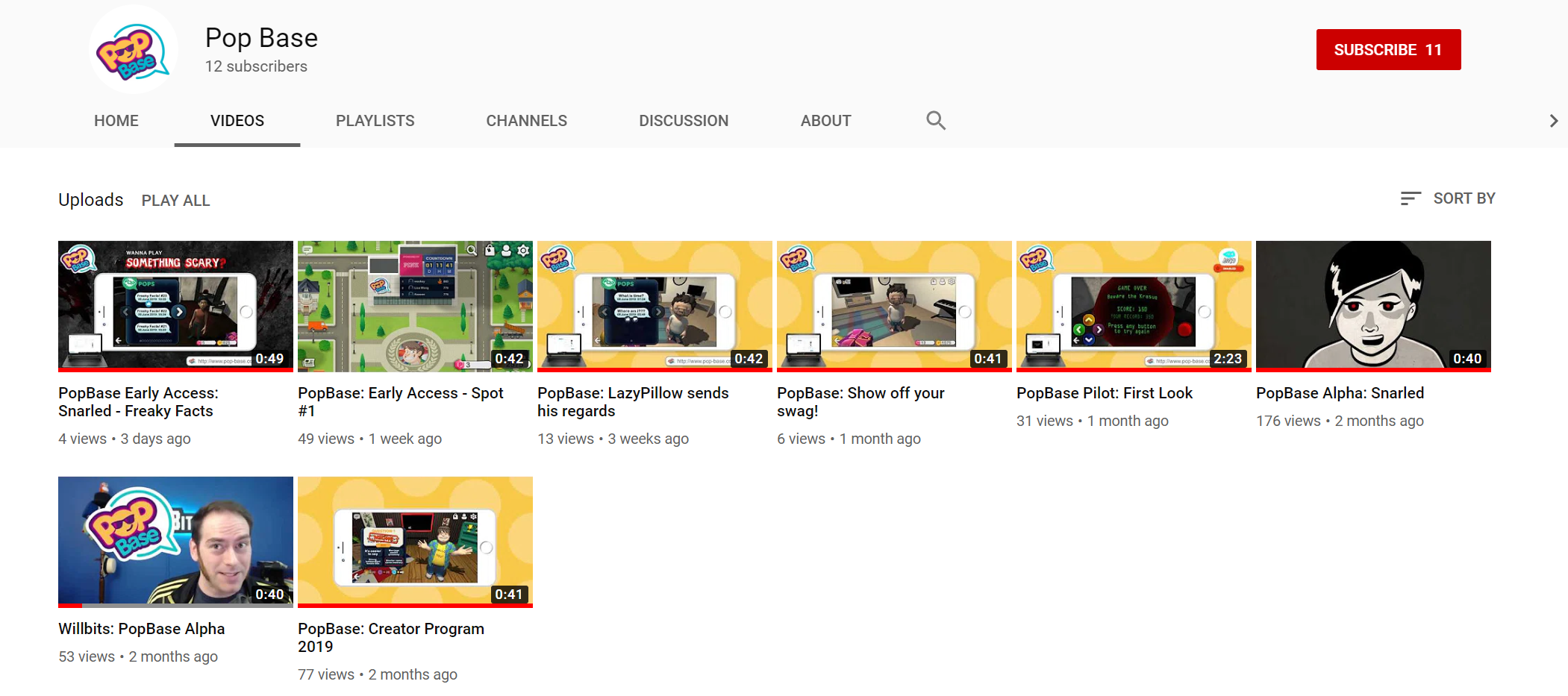Open title 'PopBase: Show off your swag!'
This screenshot has width=1568, height=696.
[x=860, y=402]
